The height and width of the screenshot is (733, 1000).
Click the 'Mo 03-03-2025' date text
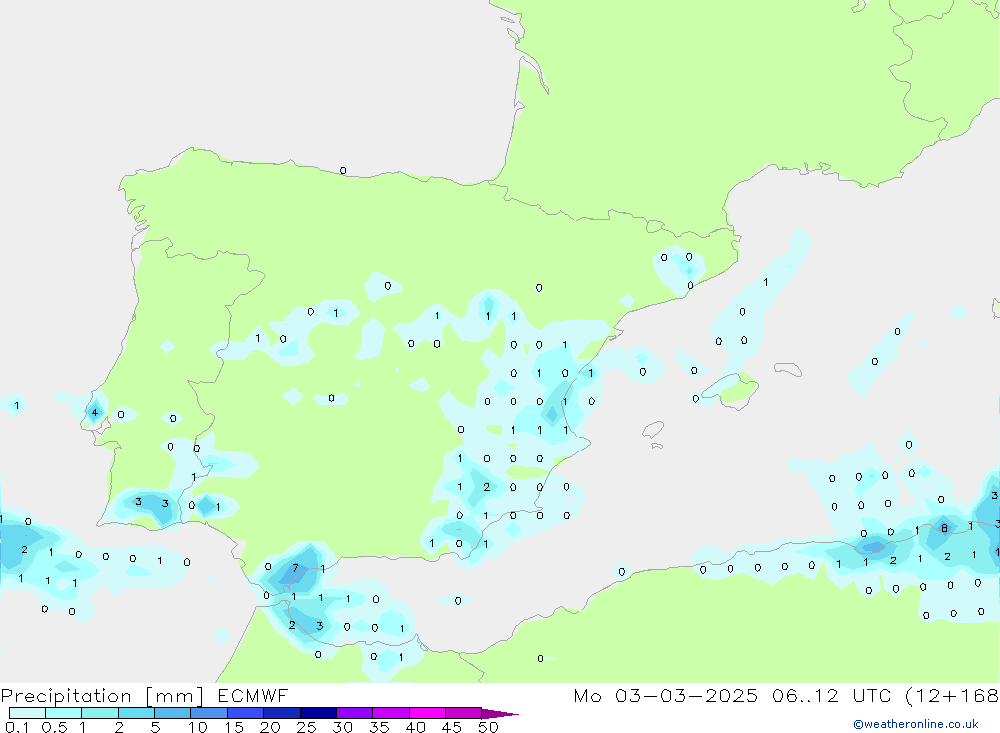[x=666, y=695]
